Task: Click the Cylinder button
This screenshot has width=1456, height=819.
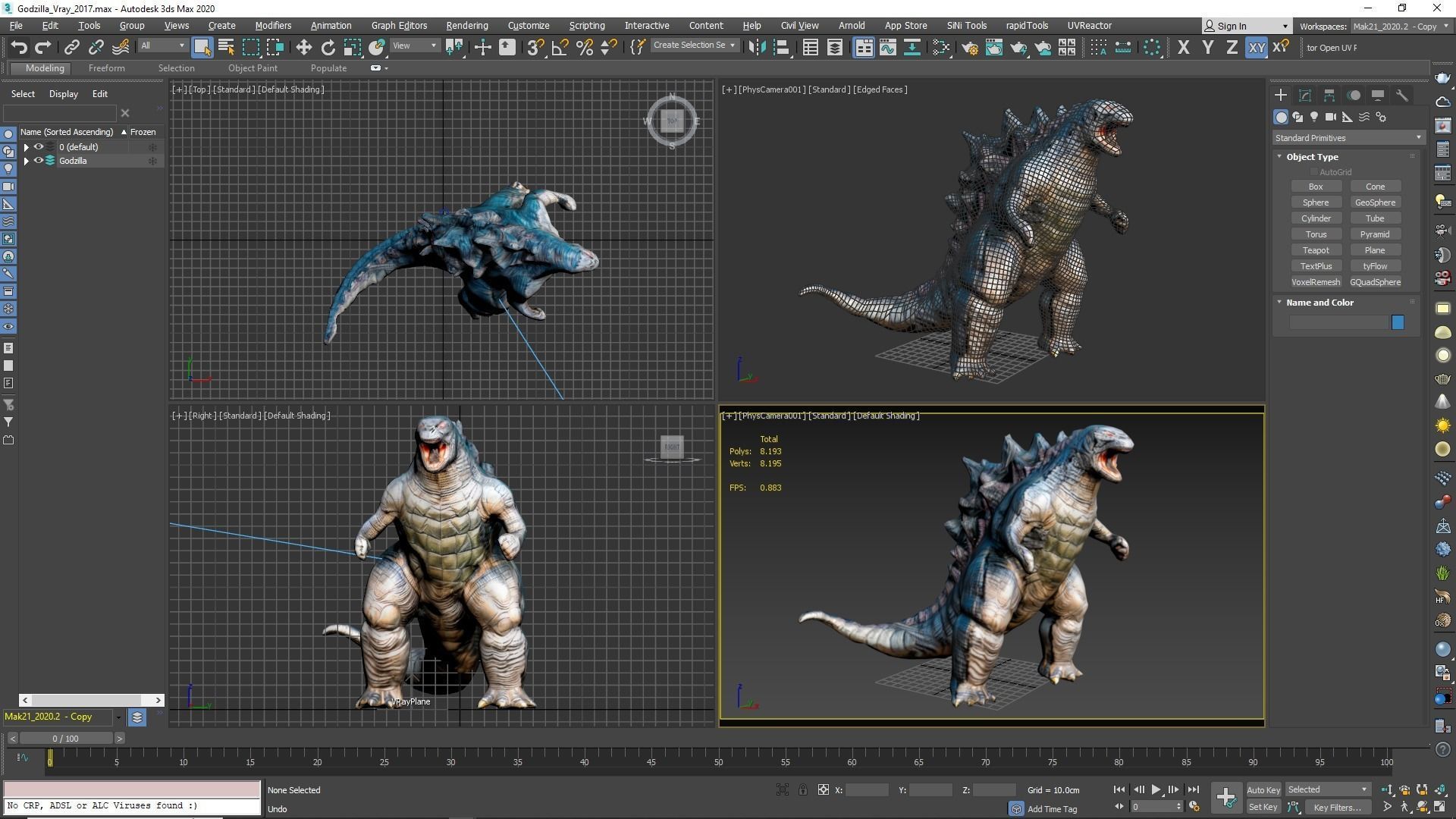Action: click(x=1316, y=218)
